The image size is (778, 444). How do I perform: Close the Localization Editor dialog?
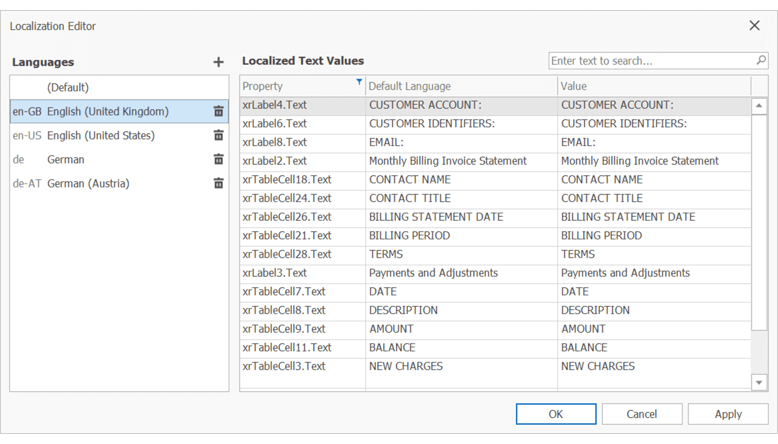coord(754,25)
